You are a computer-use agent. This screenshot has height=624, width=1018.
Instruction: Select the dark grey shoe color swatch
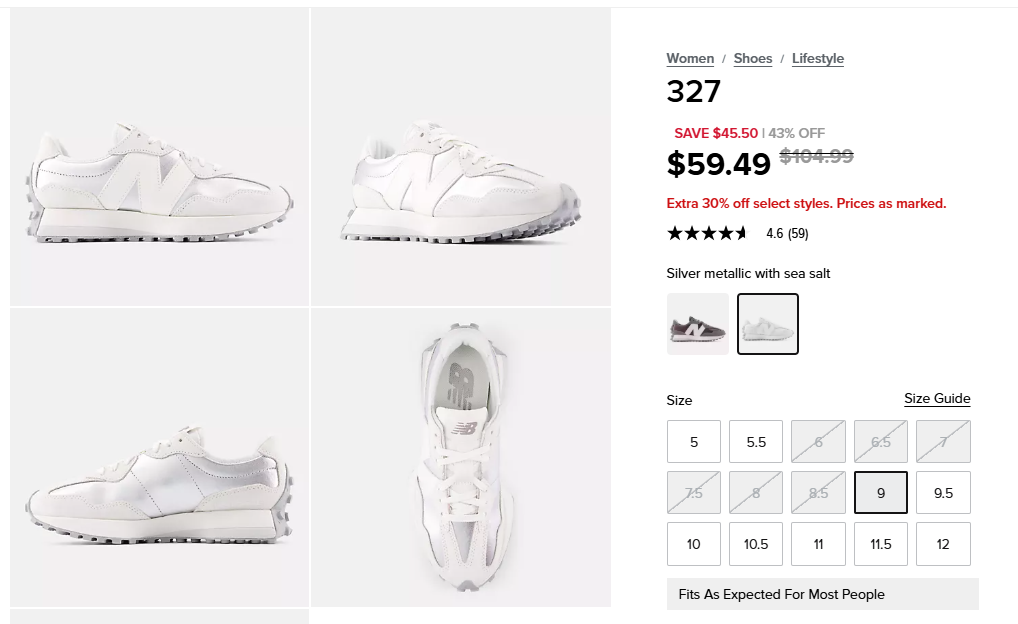click(x=698, y=324)
